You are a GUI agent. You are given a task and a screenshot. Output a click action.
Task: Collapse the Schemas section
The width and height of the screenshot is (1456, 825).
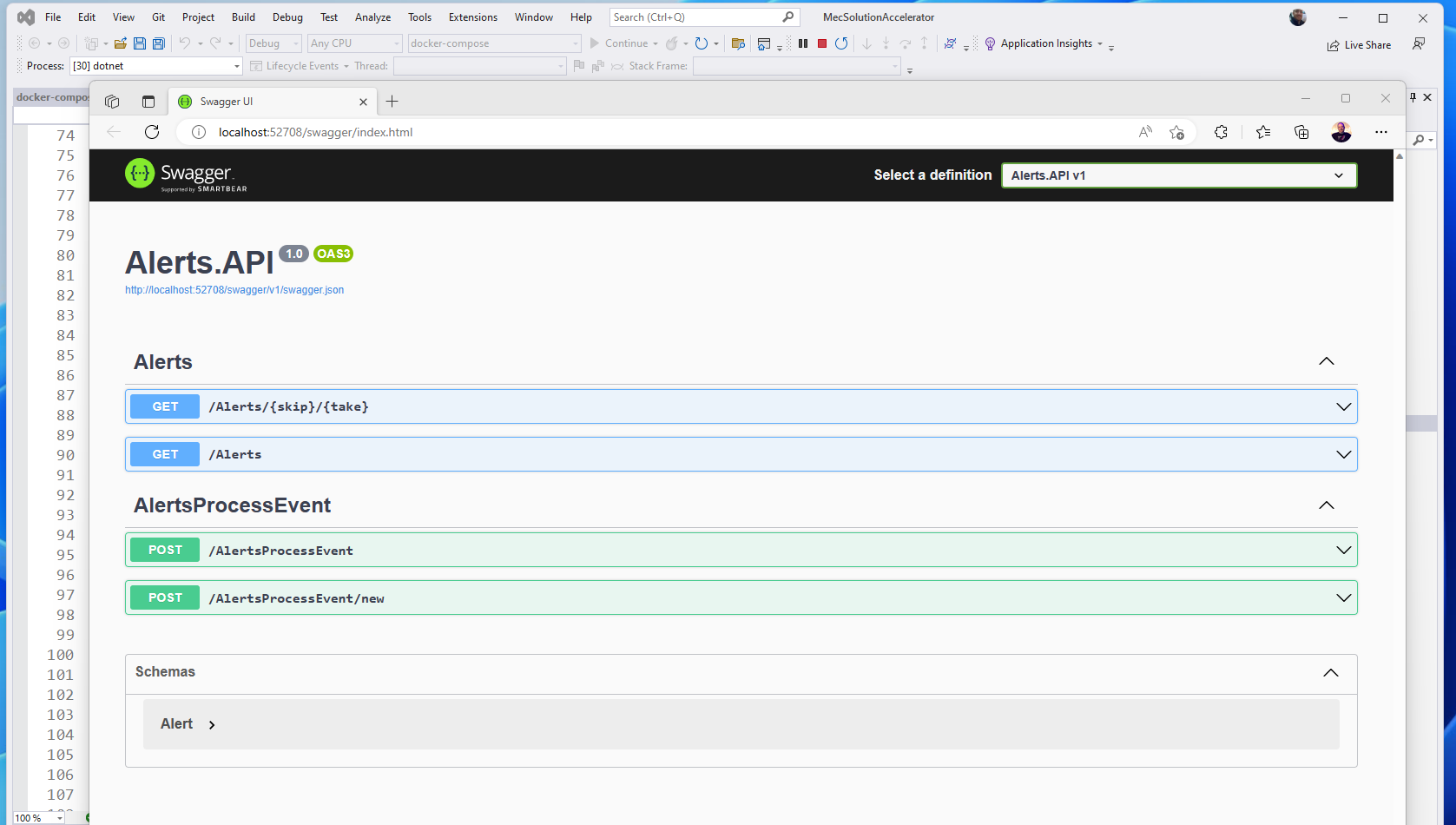tap(1331, 673)
